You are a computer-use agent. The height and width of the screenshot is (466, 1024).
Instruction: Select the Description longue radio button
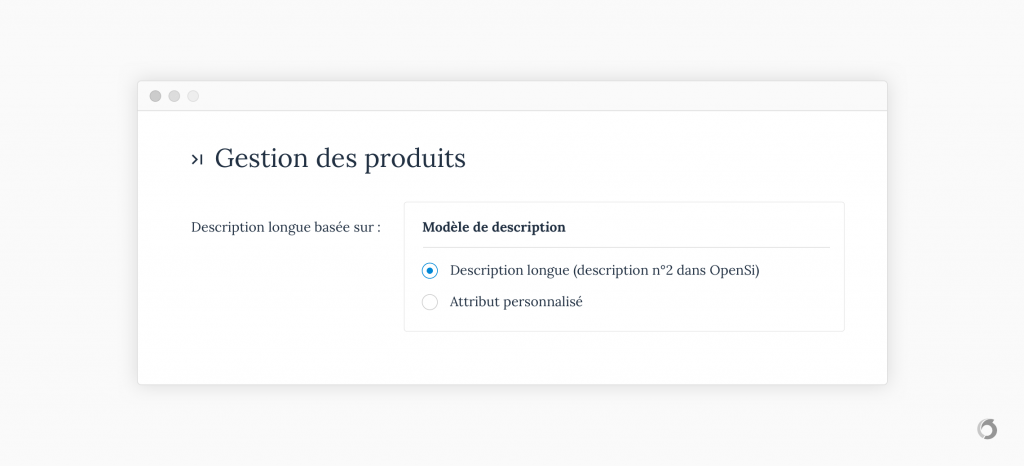[x=430, y=271]
